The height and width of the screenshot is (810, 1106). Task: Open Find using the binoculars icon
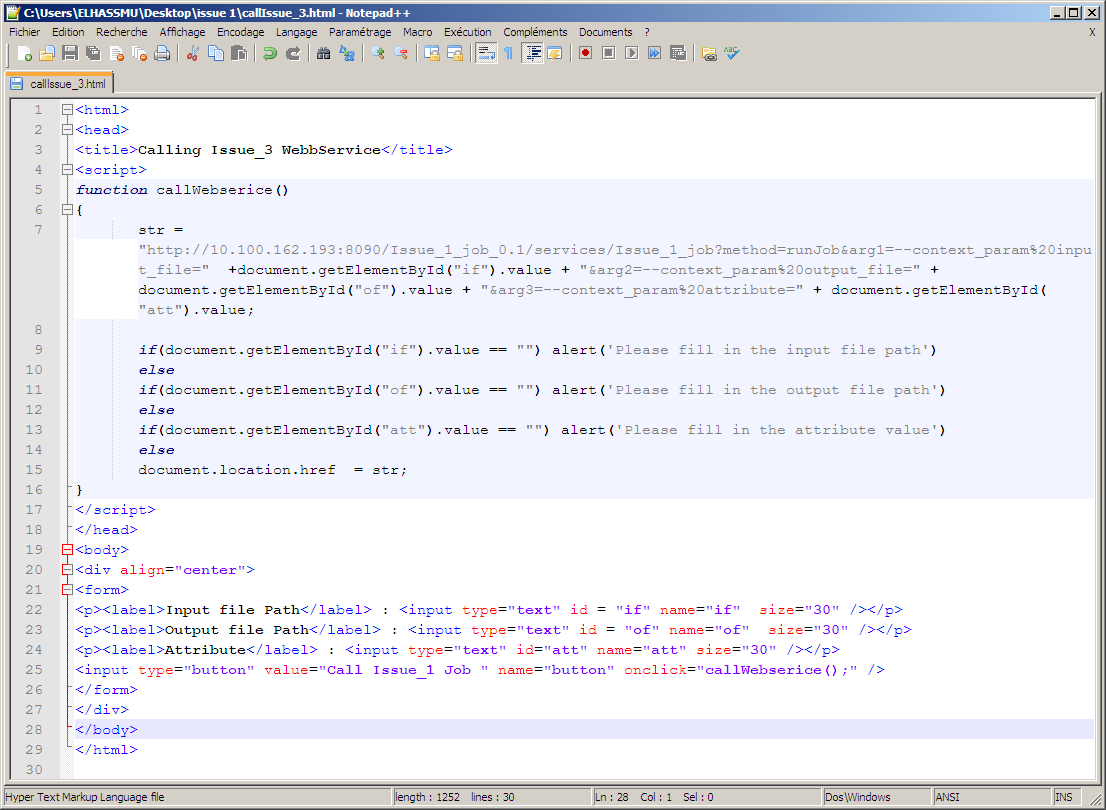323,54
